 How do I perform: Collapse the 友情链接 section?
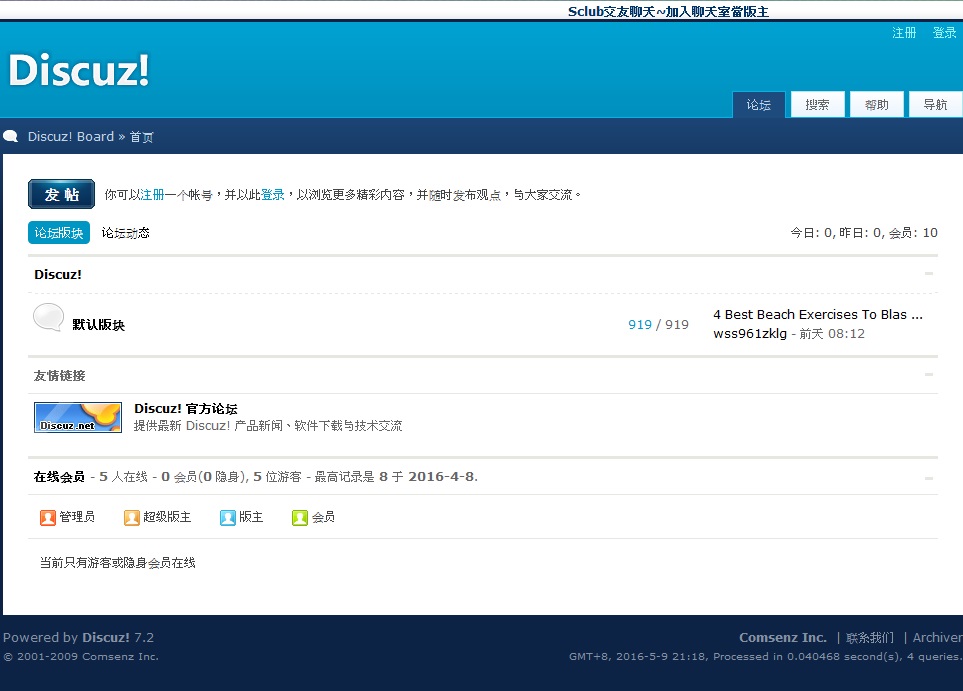(929, 374)
